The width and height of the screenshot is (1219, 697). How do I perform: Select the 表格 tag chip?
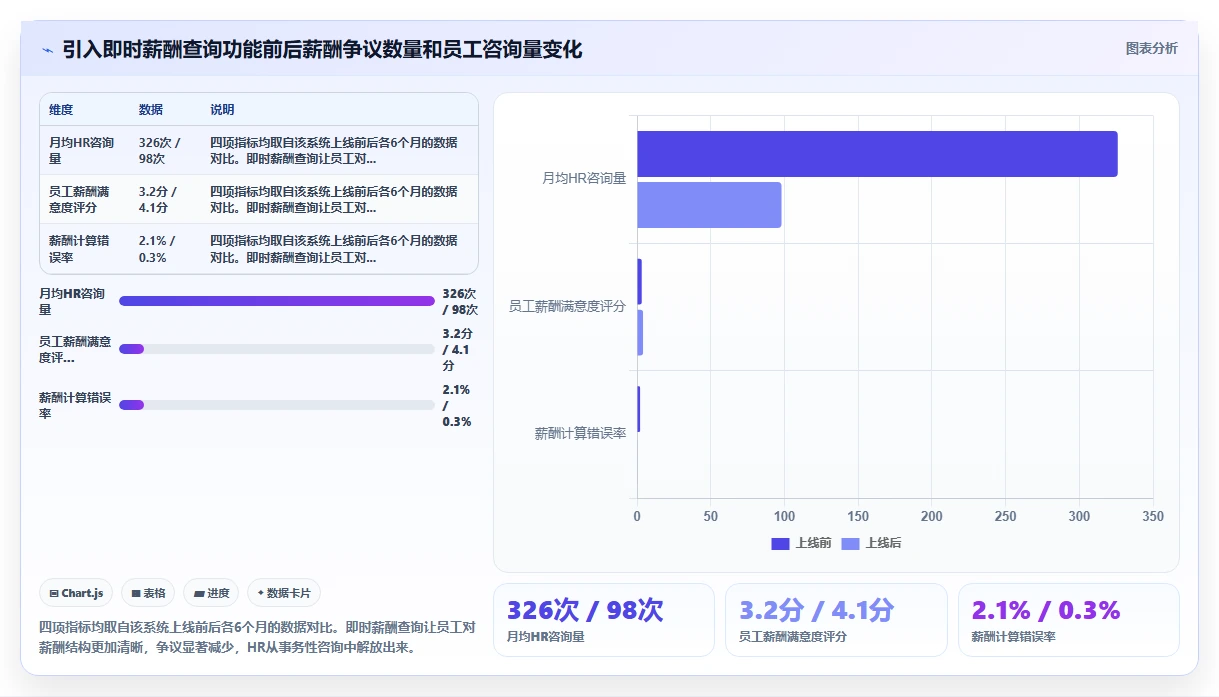[148, 593]
